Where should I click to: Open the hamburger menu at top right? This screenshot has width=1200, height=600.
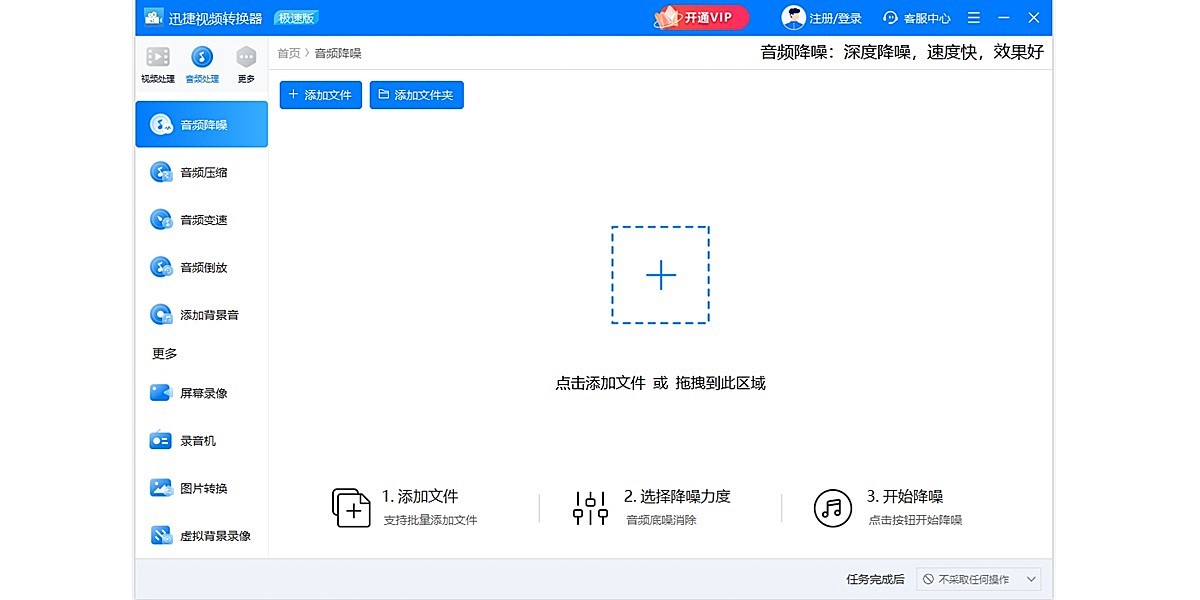coord(973,17)
